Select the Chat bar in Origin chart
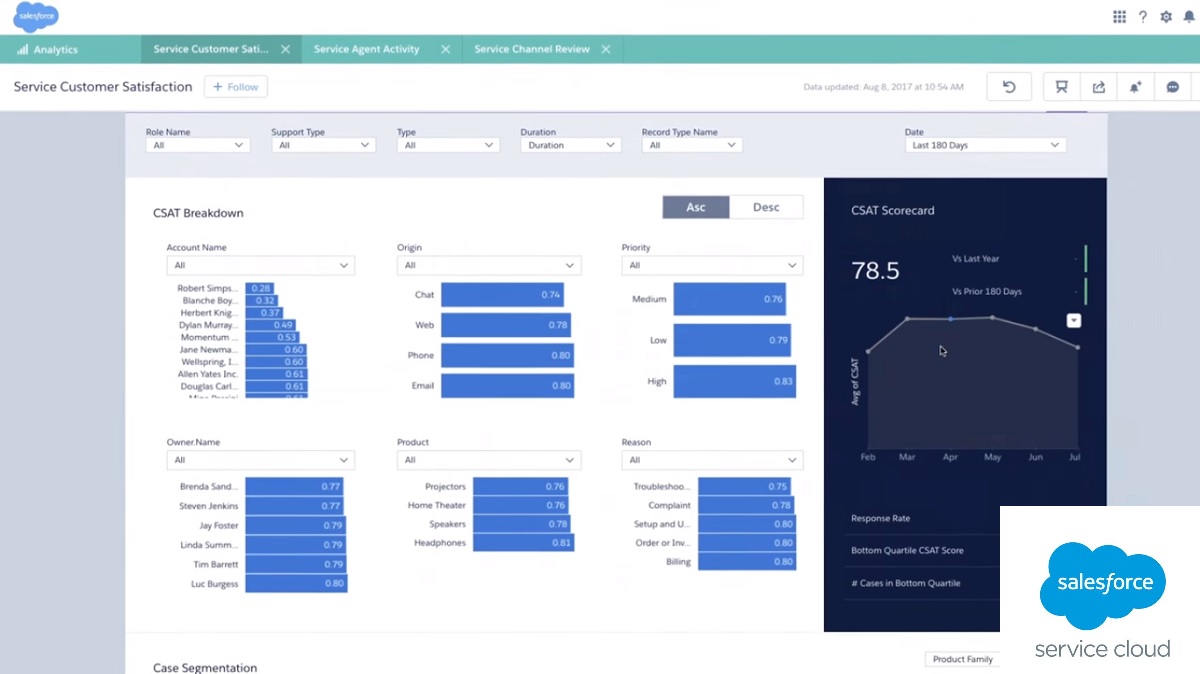 click(502, 295)
